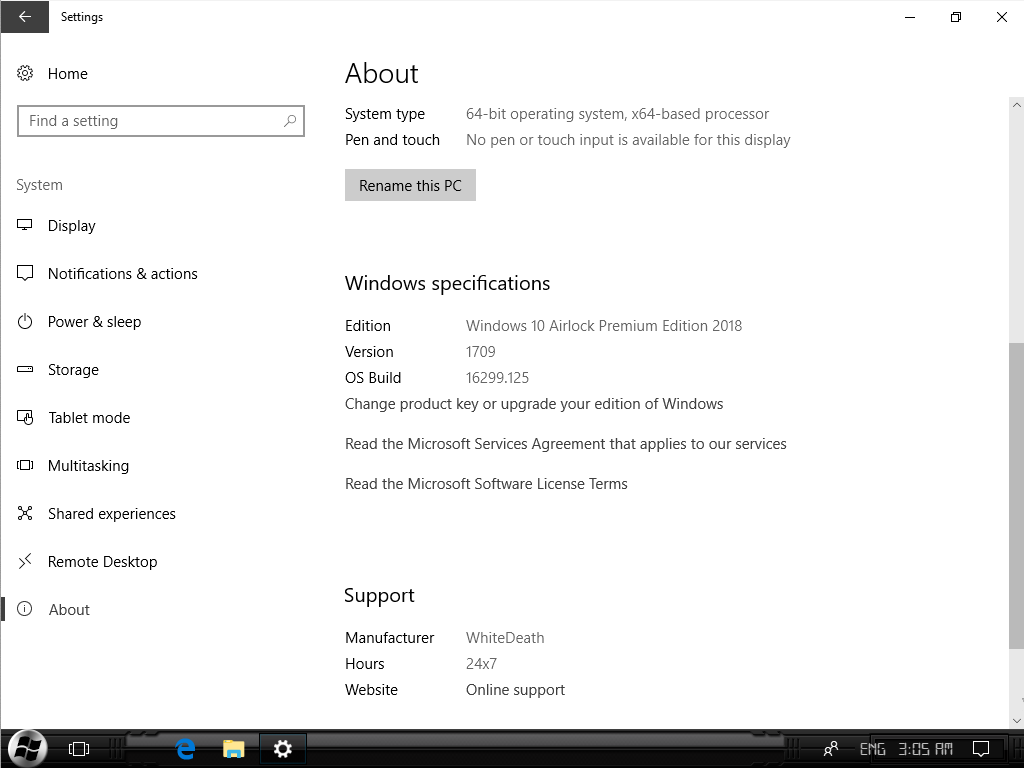Click the 64-bit operating system text
The height and width of the screenshot is (768, 1024).
pyautogui.click(x=617, y=114)
